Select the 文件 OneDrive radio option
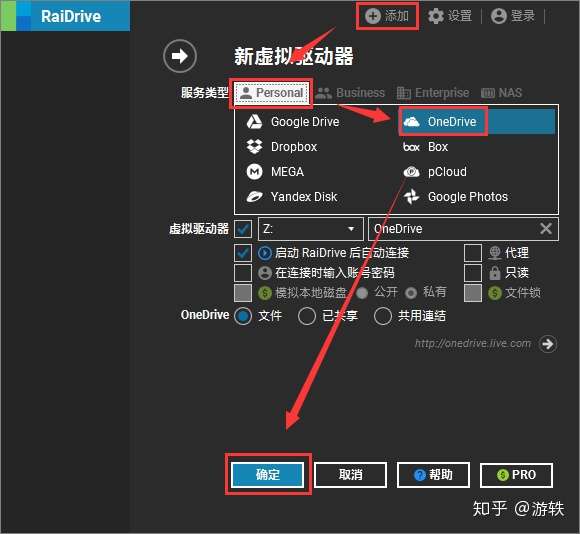Image resolution: width=580 pixels, height=534 pixels. click(243, 316)
